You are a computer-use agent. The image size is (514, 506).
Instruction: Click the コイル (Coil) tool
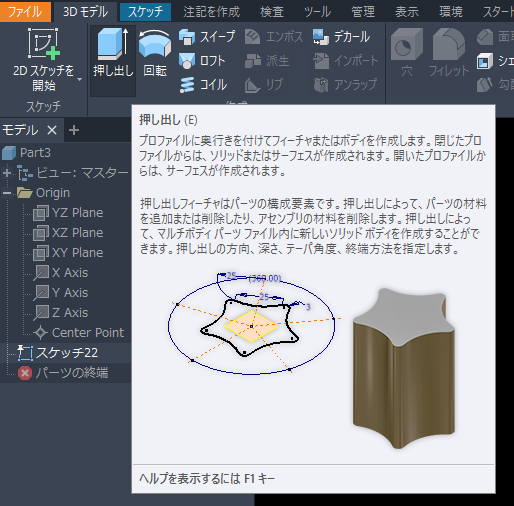[x=203, y=85]
